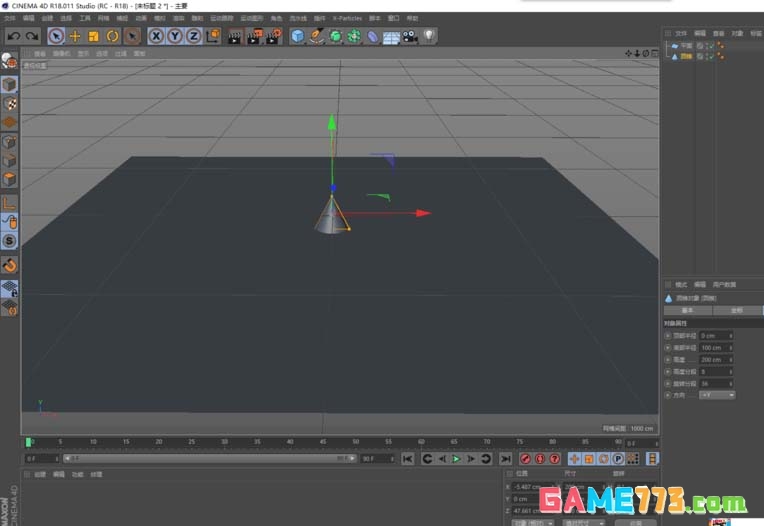The image size is (764, 526).
Task: Click the green playhead at frame 0
Action: [x=28, y=442]
